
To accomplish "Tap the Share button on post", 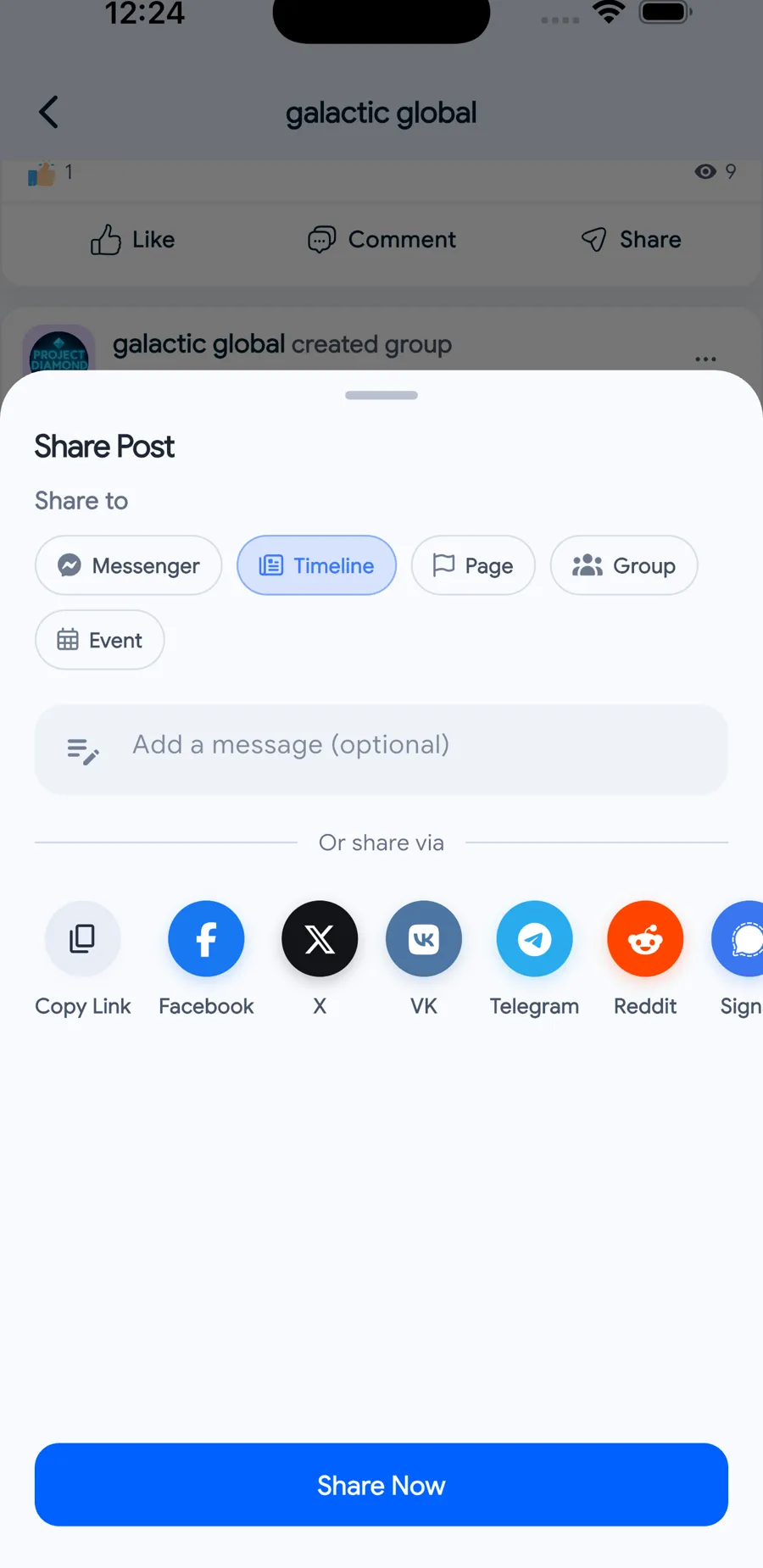I will point(631,240).
